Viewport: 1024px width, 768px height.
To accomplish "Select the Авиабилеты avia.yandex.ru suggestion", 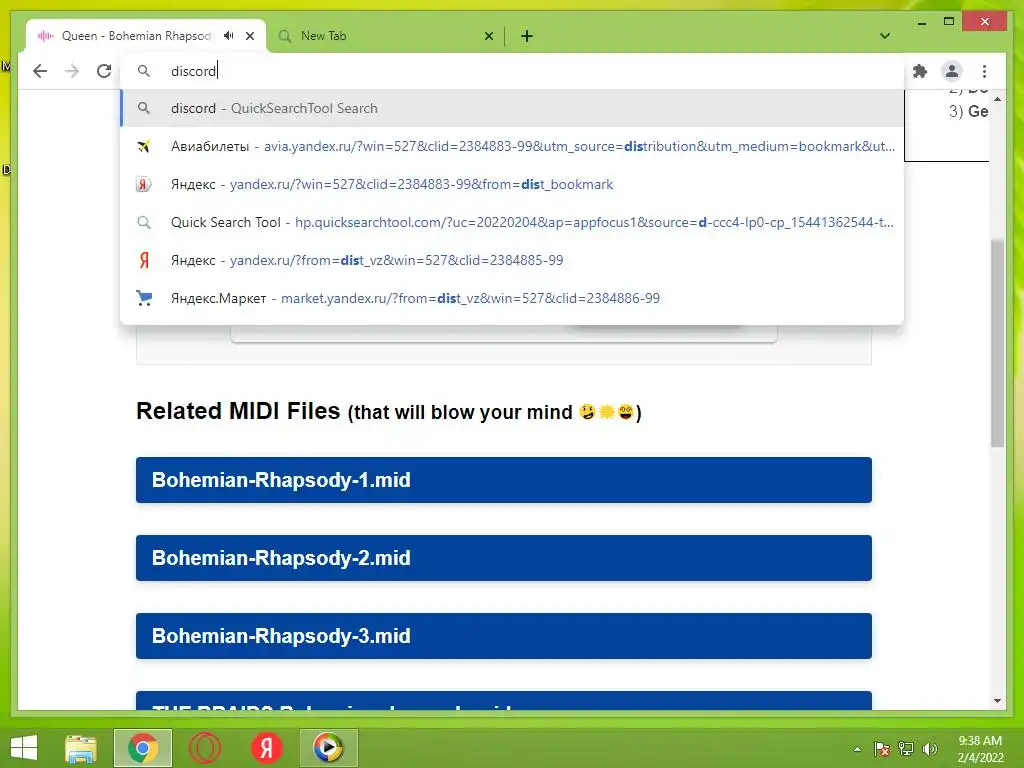I will (513, 146).
